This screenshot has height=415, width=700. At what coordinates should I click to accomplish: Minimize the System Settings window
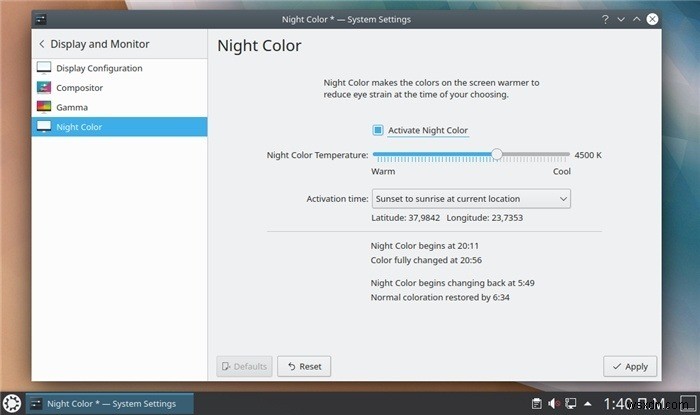[621, 19]
